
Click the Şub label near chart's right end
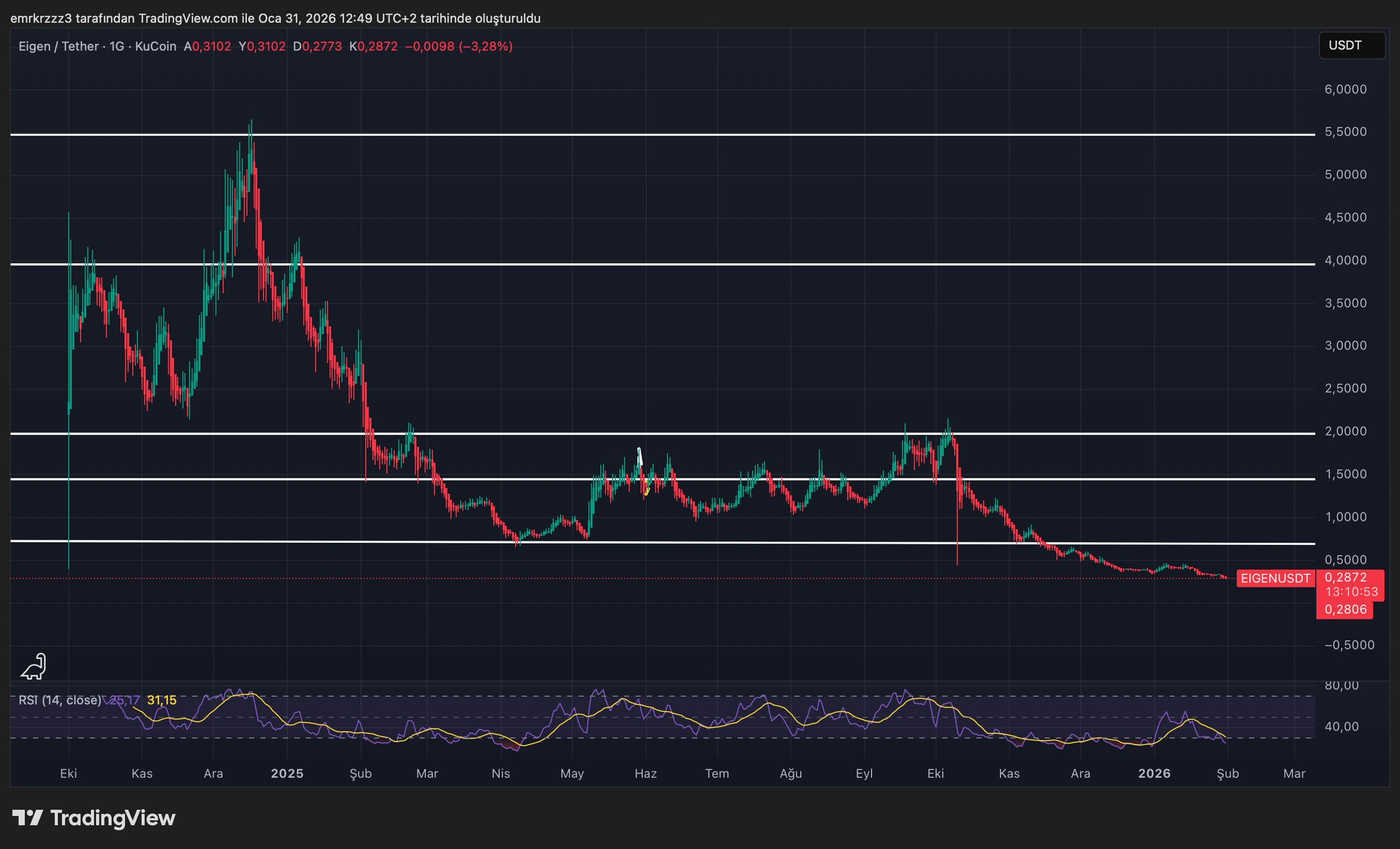point(1228,774)
